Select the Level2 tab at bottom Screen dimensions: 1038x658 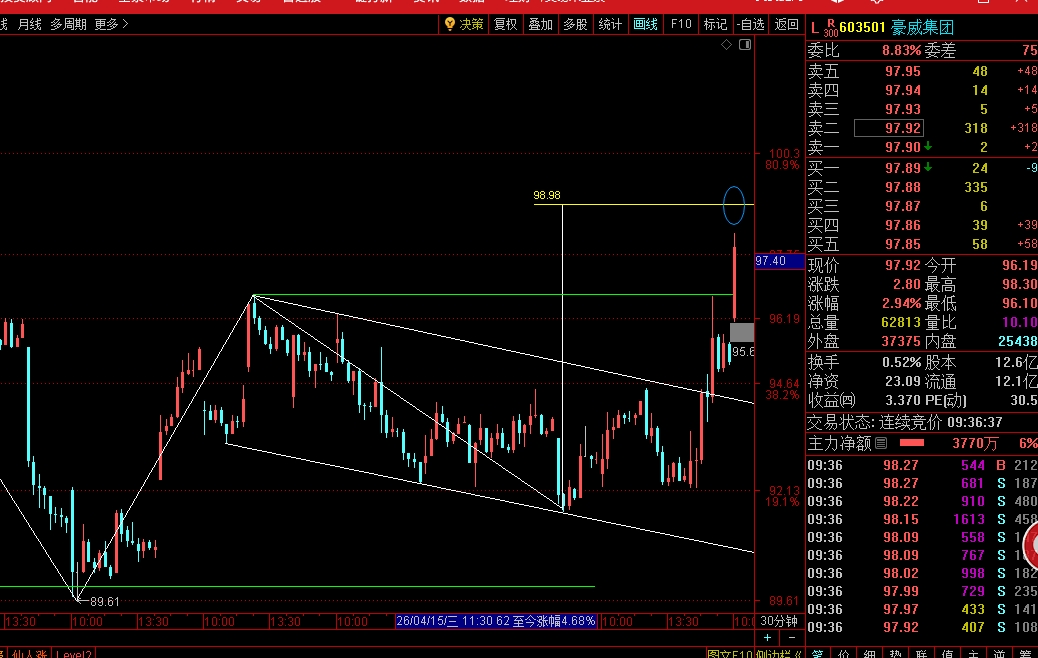[x=73, y=654]
